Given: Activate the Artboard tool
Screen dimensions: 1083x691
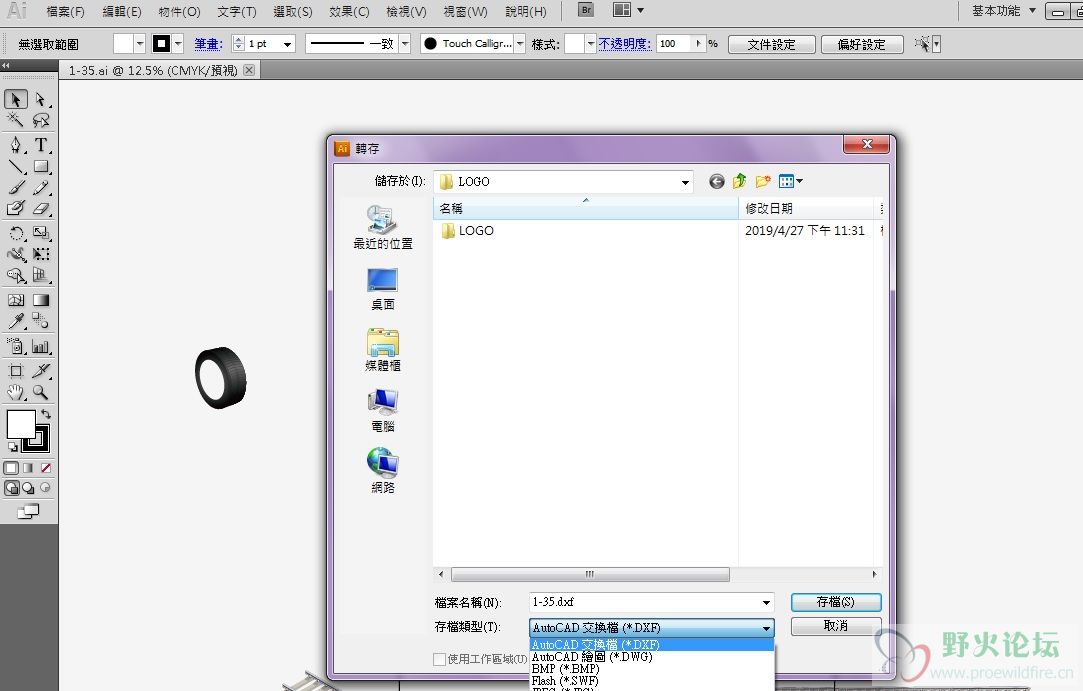Looking at the screenshot, I should pos(16,371).
